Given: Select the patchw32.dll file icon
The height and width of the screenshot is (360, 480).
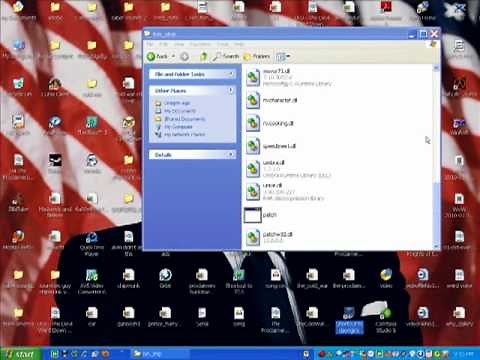Looking at the screenshot, I should point(253,238).
